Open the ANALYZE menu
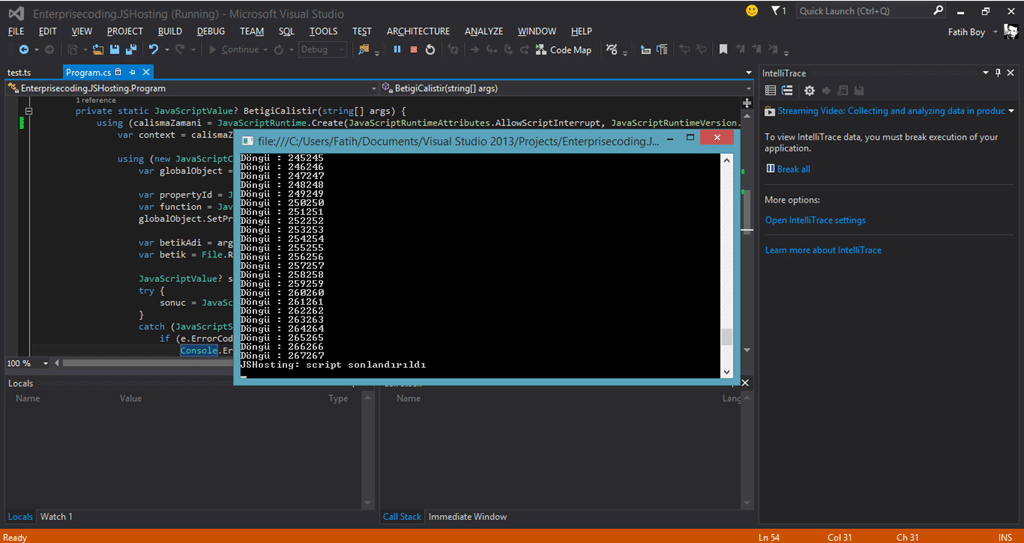The image size is (1024, 543). [484, 31]
